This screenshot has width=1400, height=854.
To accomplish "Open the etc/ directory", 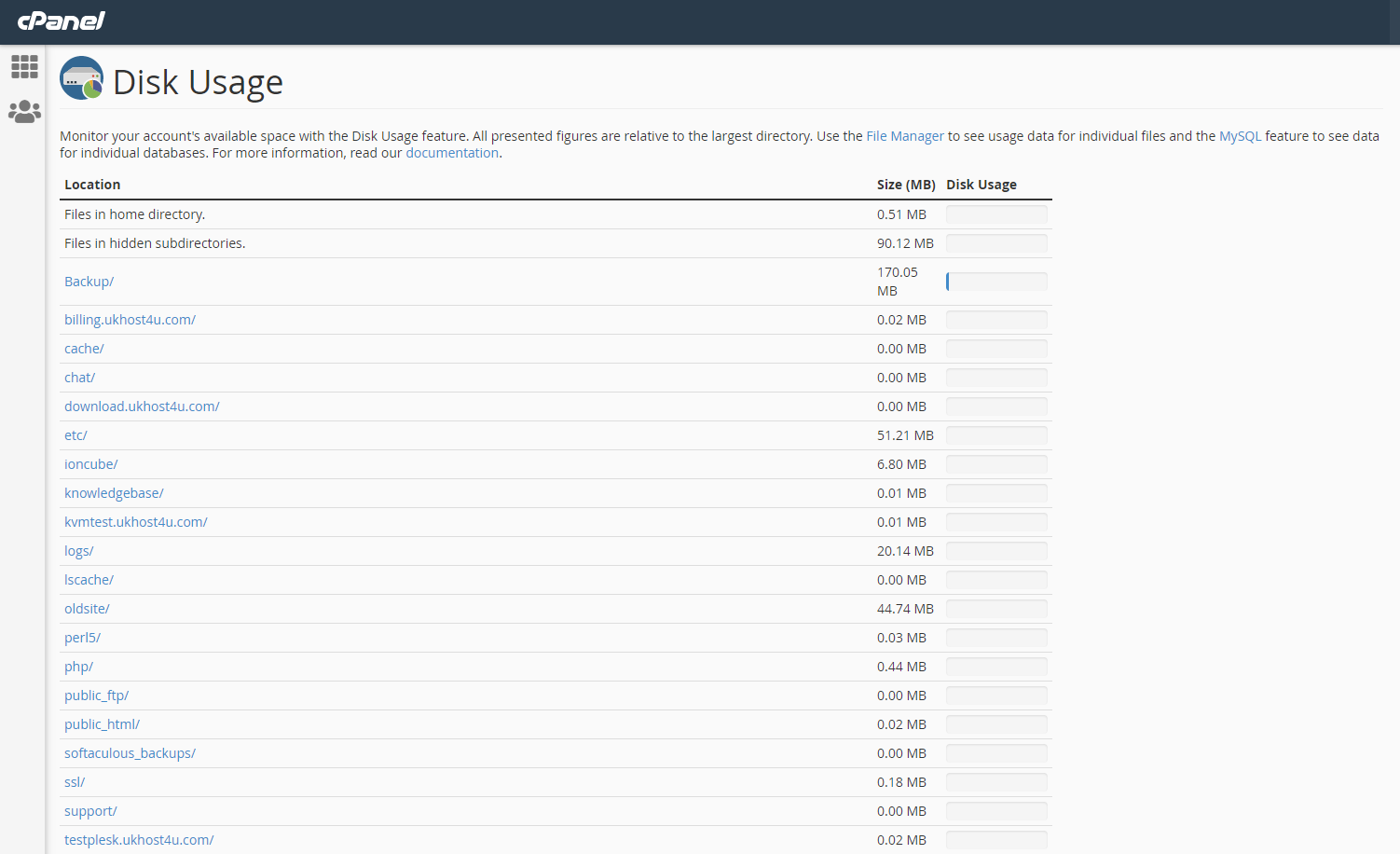I will click(x=75, y=435).
